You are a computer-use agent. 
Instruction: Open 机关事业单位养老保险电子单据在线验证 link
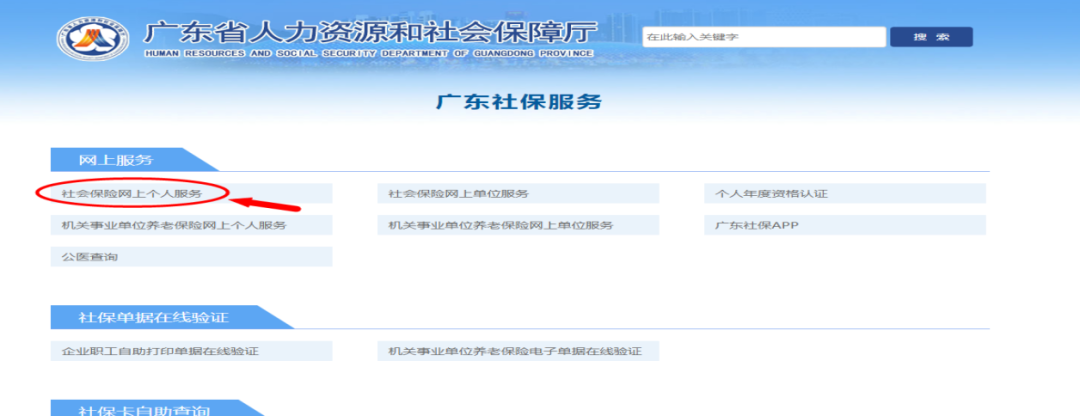515,351
